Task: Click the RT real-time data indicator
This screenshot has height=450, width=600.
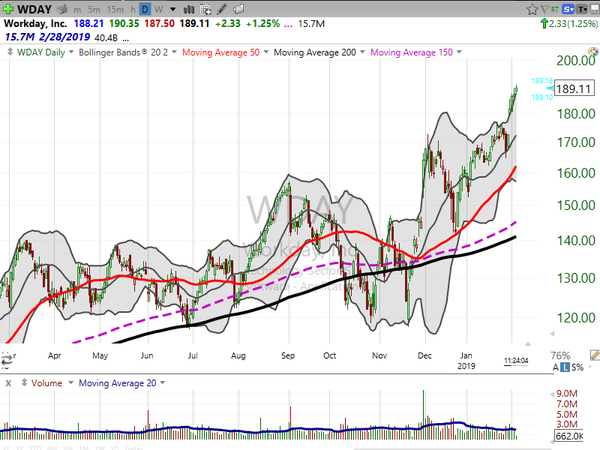Action: (x=555, y=9)
